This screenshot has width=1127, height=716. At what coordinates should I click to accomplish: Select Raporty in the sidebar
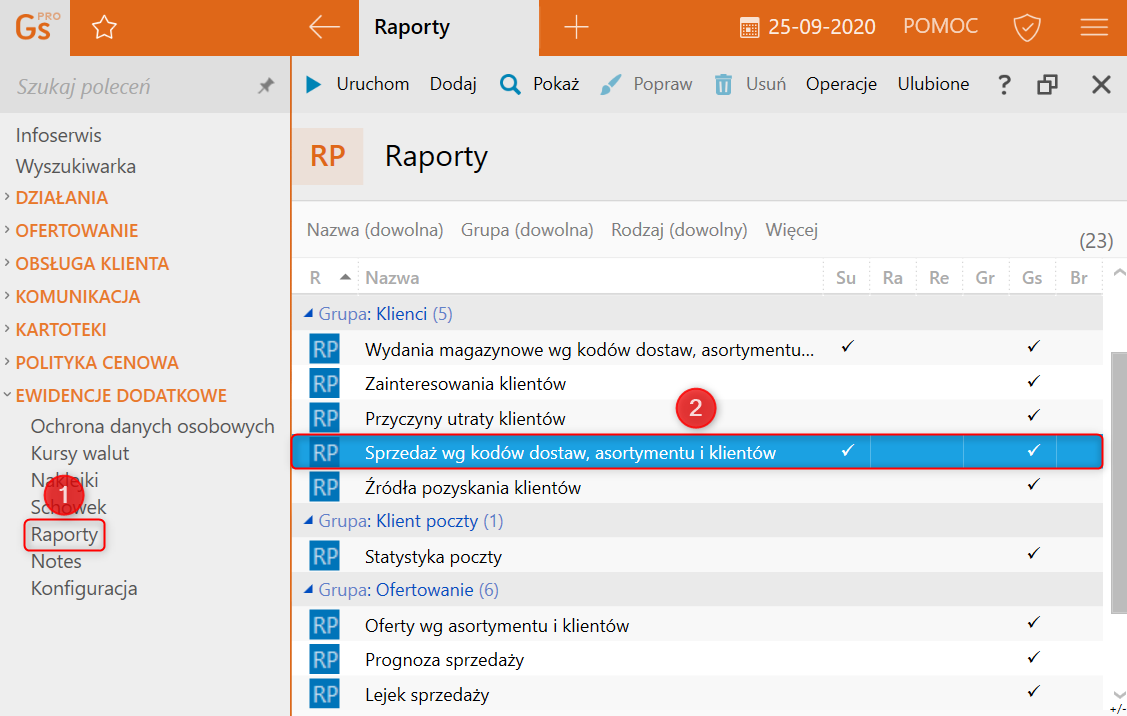[x=64, y=535]
